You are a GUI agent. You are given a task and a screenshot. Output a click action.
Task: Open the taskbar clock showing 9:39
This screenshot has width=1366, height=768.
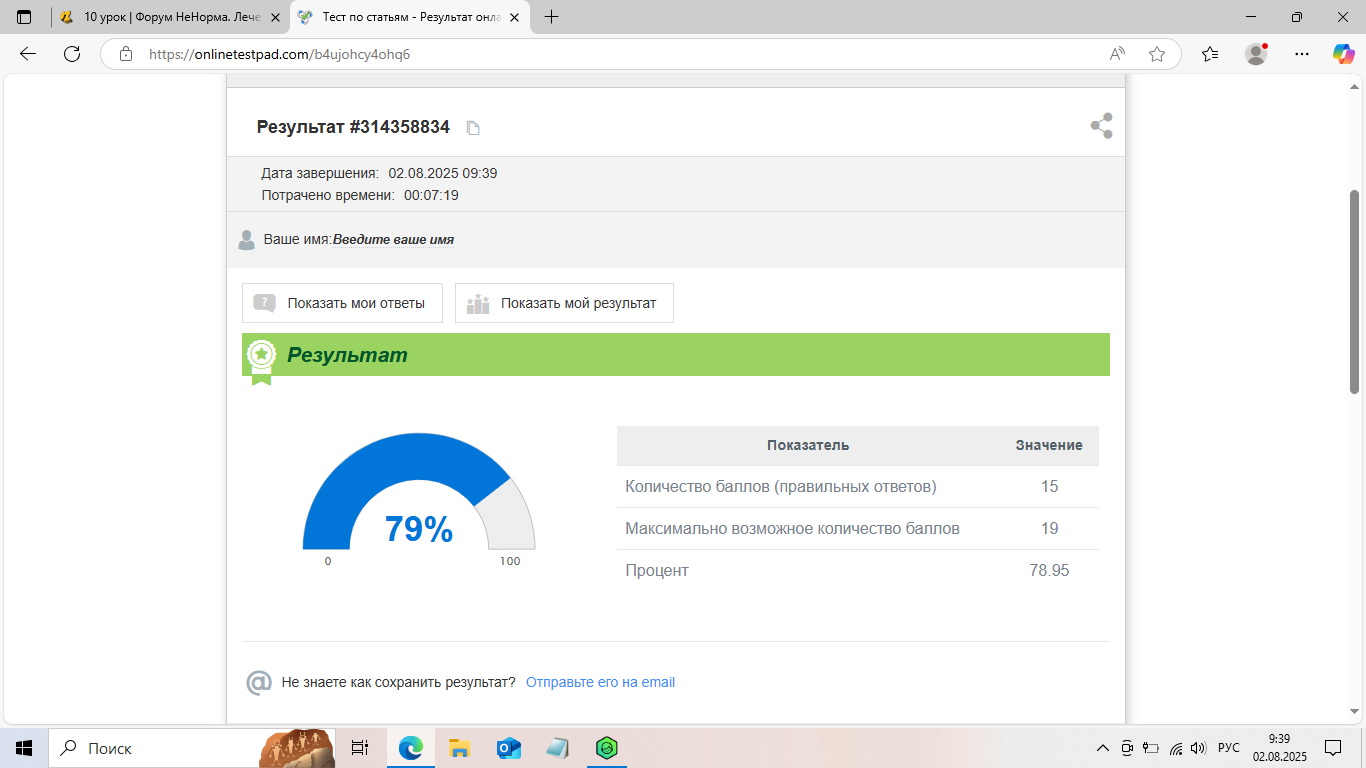pyautogui.click(x=1279, y=748)
